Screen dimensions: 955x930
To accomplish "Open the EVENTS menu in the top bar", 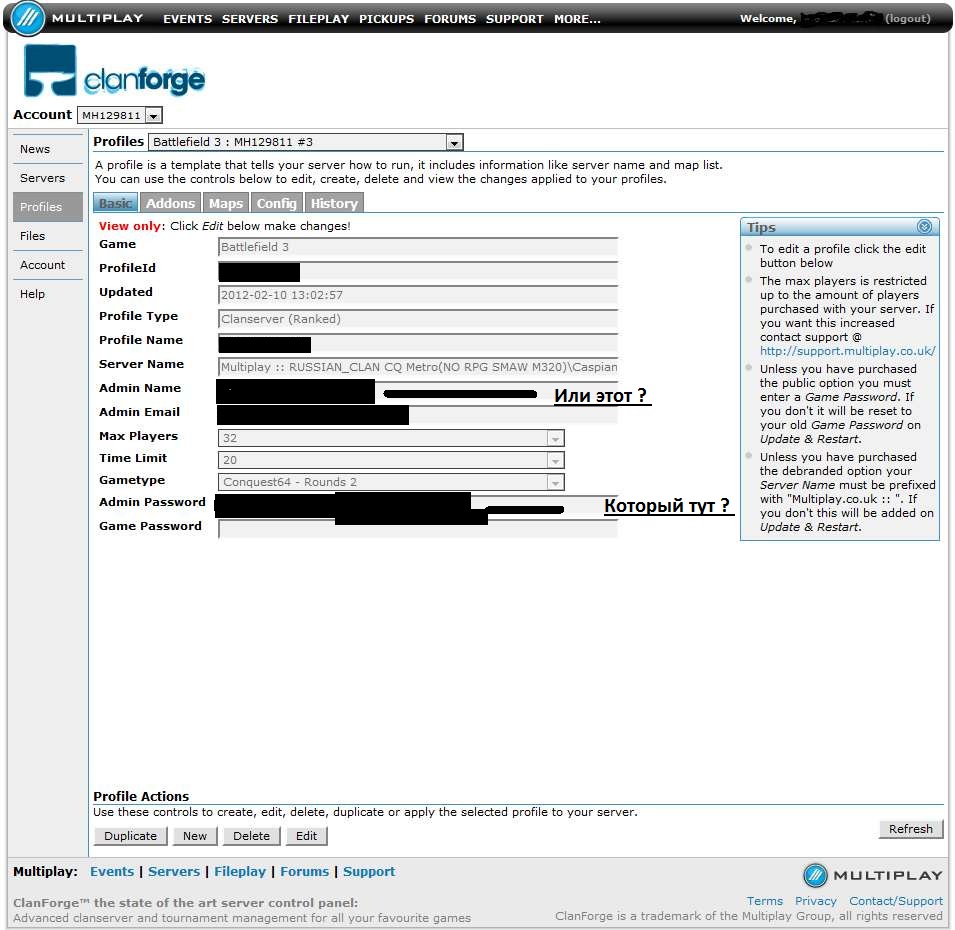I will click(188, 19).
